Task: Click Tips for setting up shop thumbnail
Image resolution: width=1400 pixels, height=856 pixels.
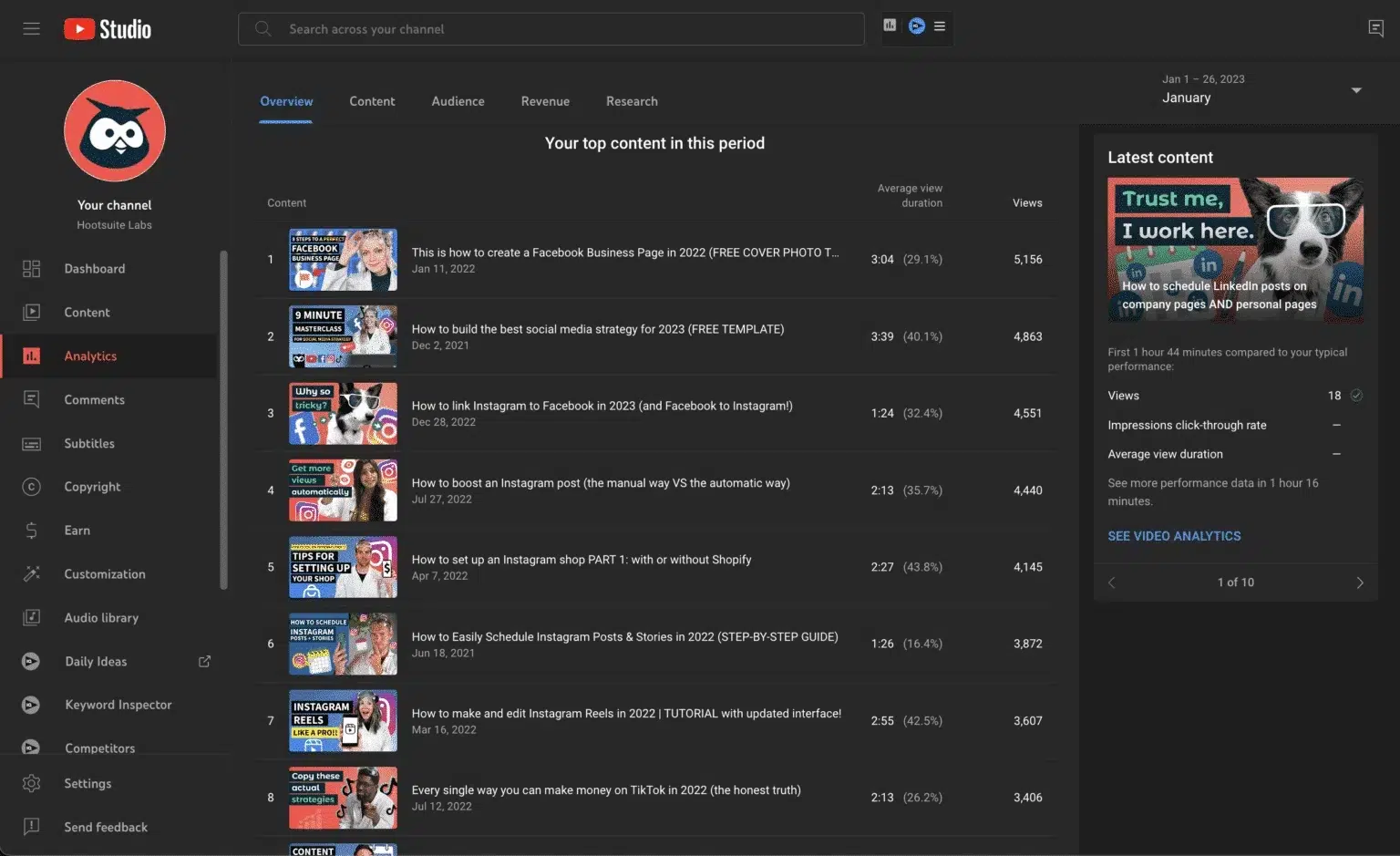Action: pyautogui.click(x=343, y=567)
